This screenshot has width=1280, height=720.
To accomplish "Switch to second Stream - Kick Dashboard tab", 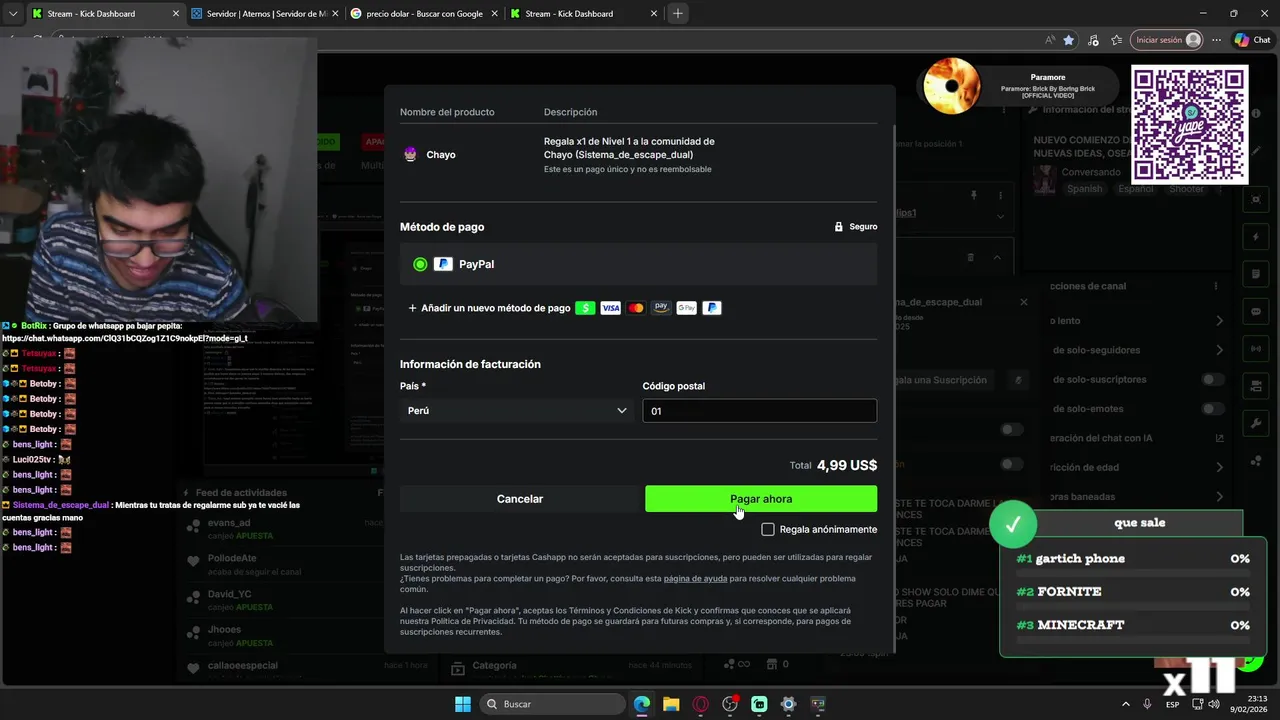I will tap(582, 14).
